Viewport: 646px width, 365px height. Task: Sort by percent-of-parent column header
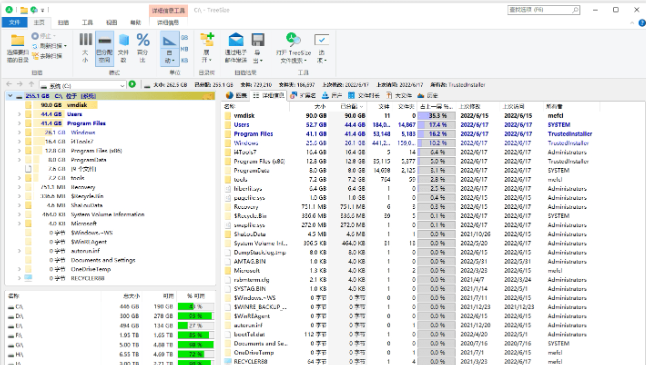click(x=437, y=106)
